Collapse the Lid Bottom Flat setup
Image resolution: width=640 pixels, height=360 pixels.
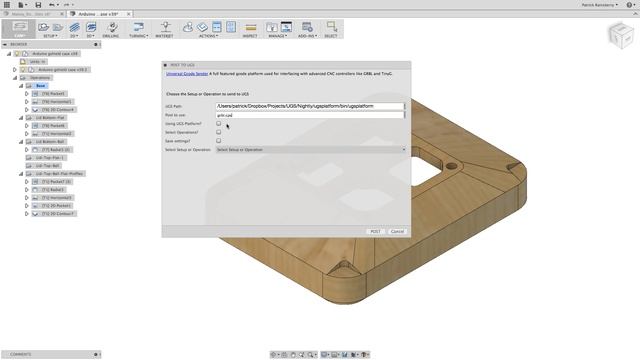(21, 118)
